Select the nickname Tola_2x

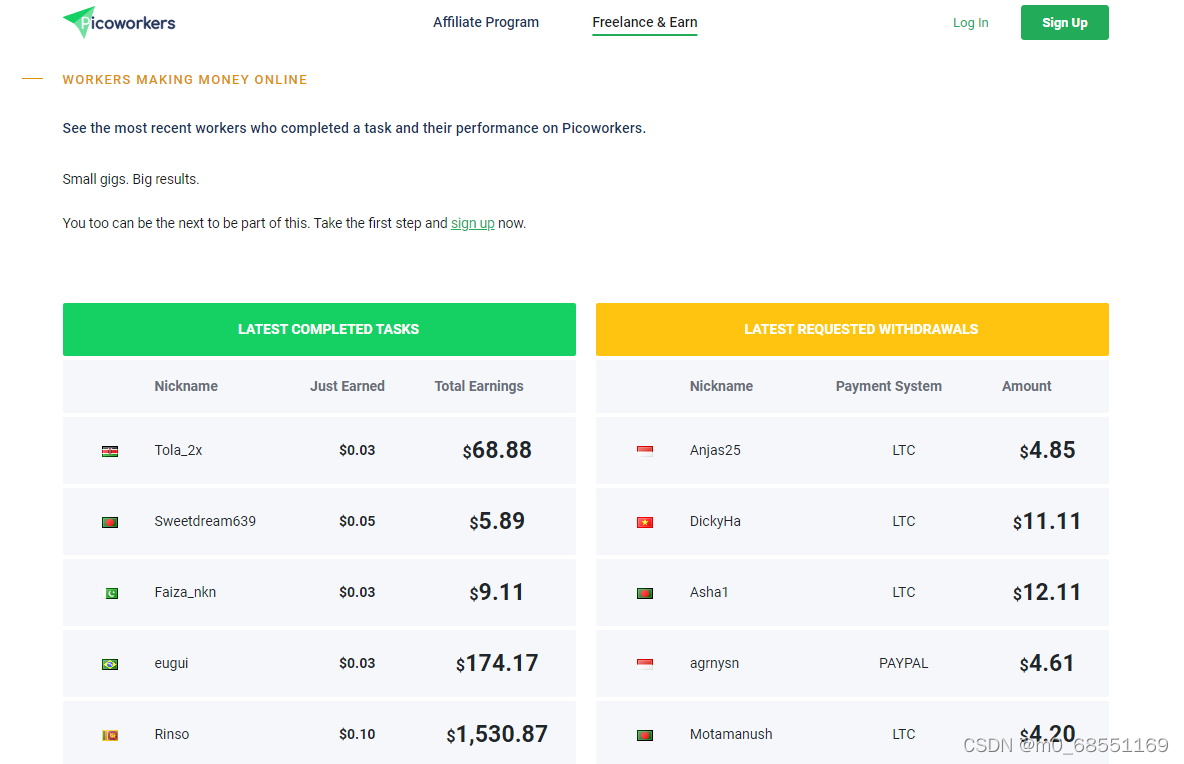[x=178, y=451]
